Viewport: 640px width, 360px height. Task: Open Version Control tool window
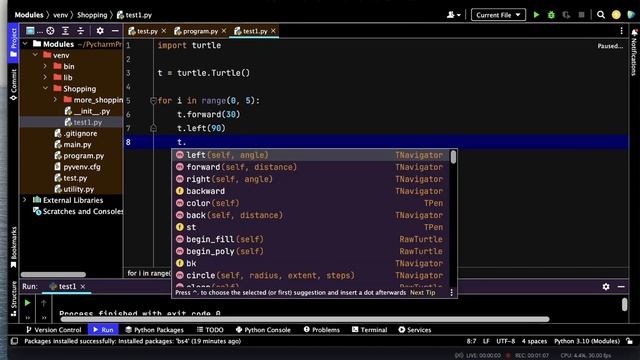(x=53, y=330)
